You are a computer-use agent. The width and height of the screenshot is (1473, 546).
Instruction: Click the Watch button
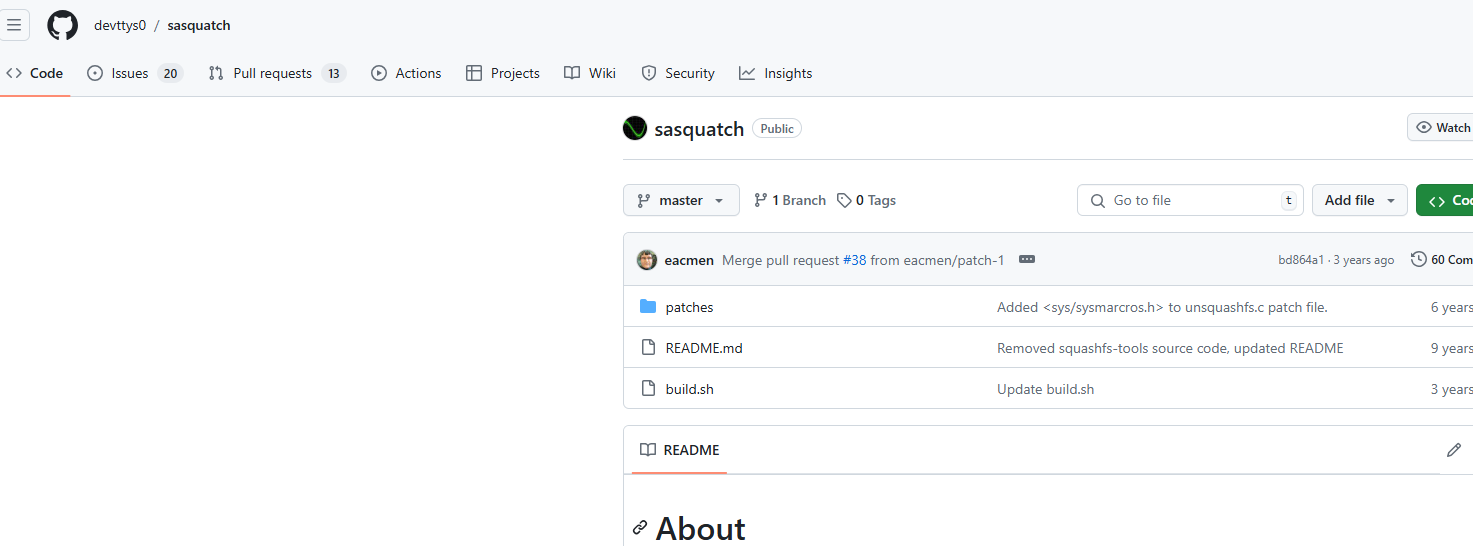(1444, 128)
